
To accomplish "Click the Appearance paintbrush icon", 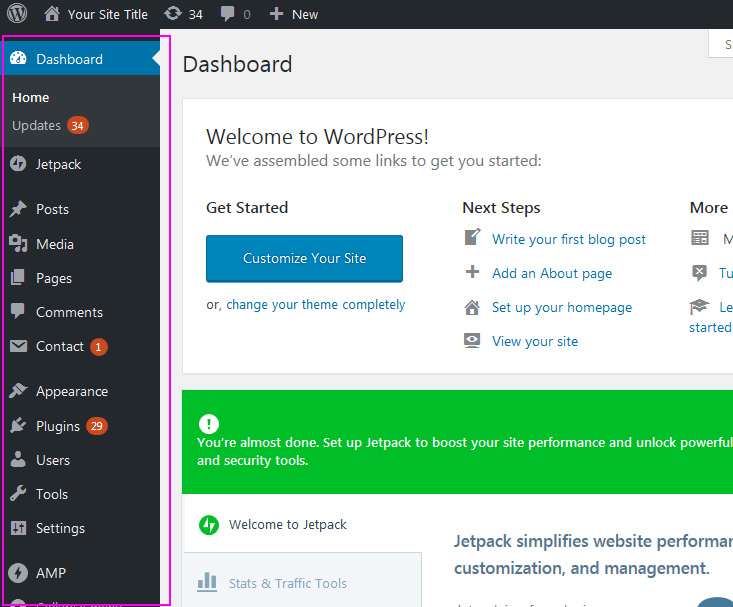I will [x=18, y=390].
